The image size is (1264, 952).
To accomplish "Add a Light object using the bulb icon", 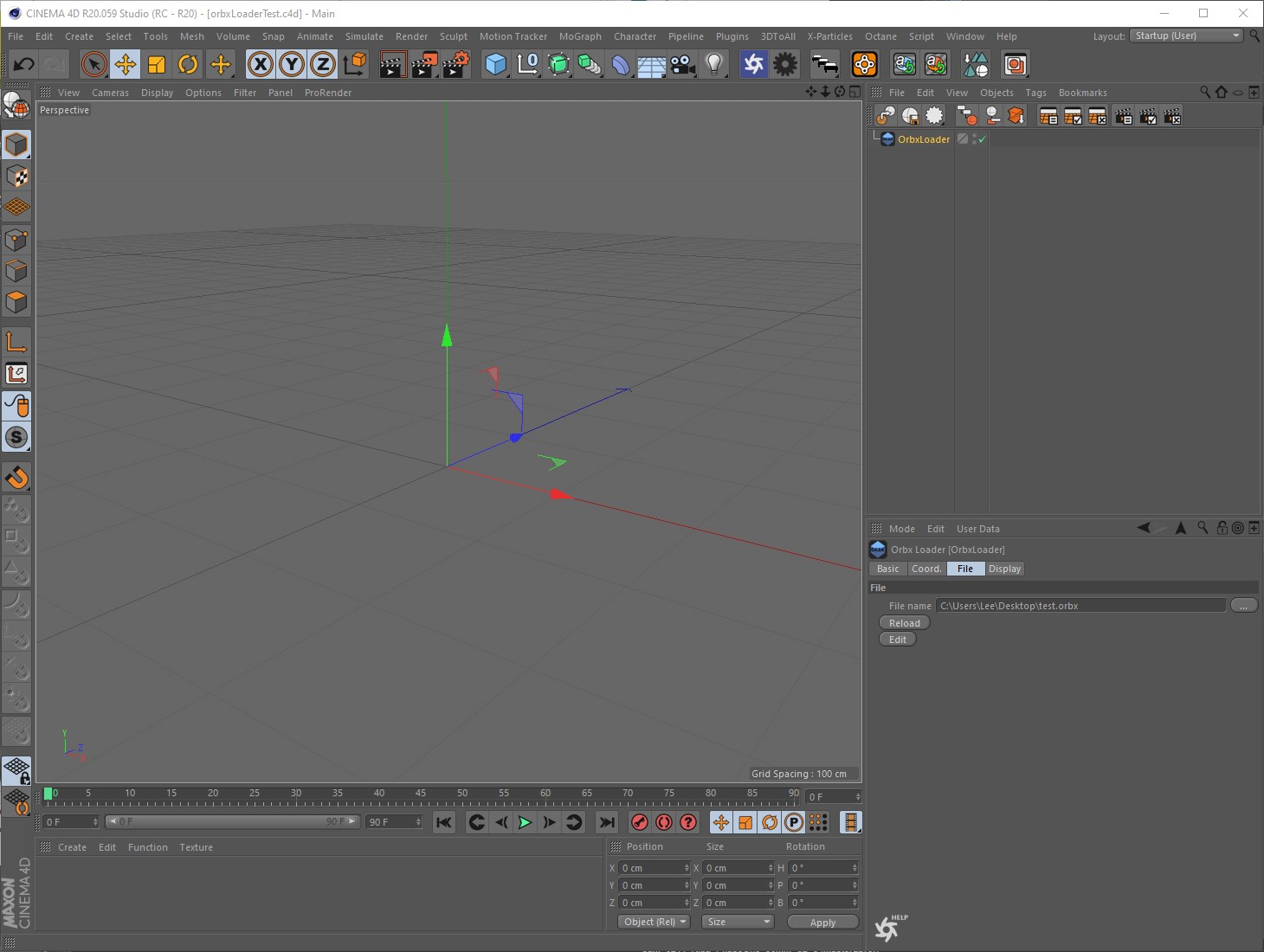I will [x=714, y=64].
